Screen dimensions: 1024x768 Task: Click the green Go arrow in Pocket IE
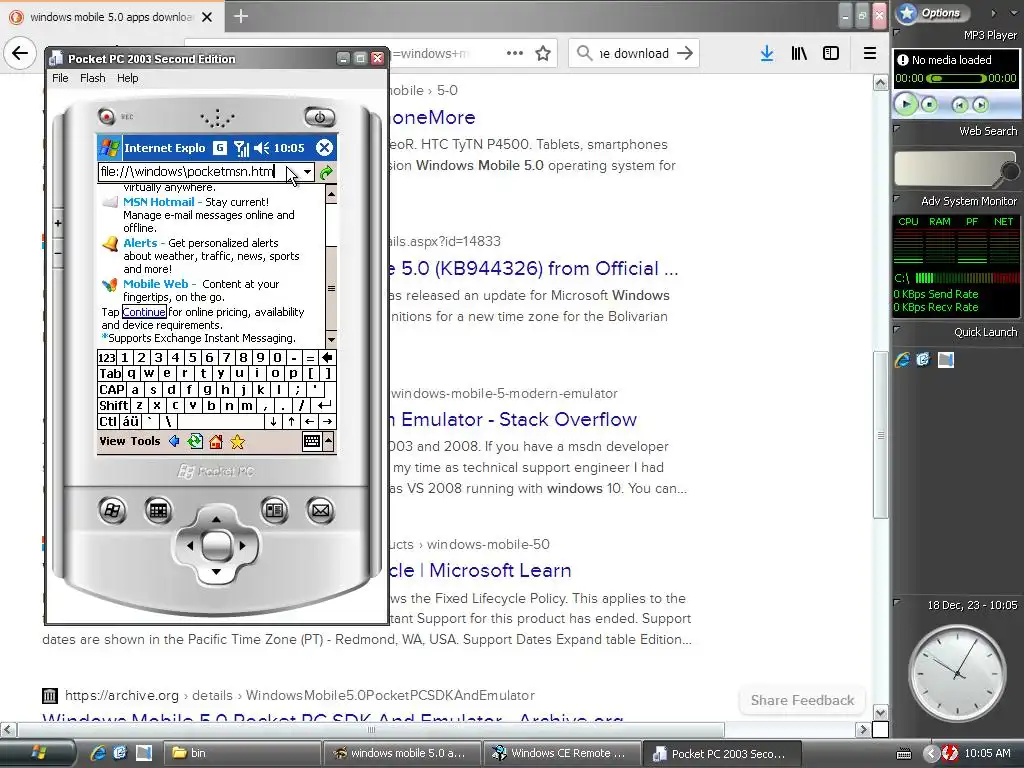(326, 172)
